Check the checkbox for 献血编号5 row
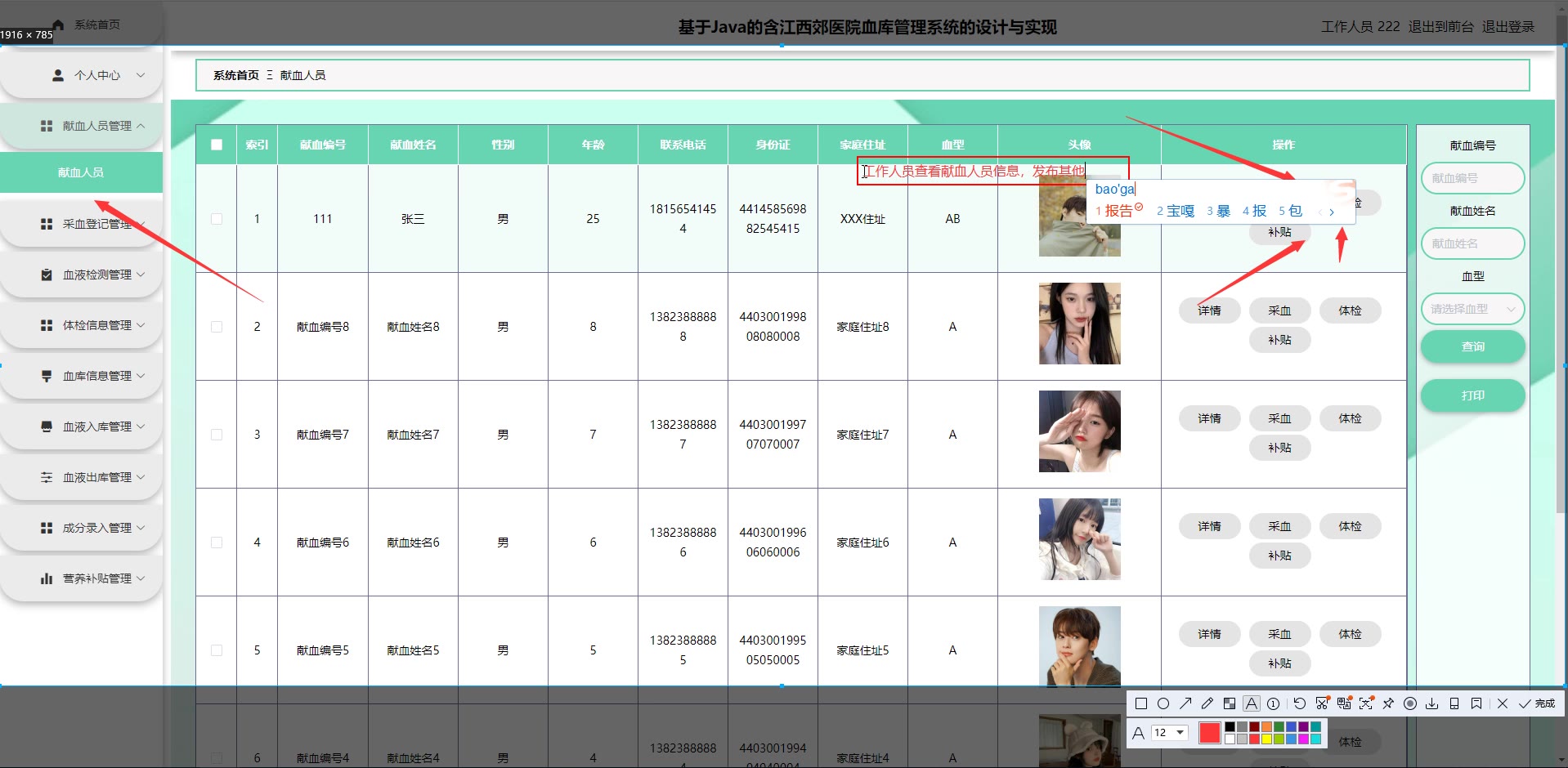This screenshot has width=1568, height=768. (x=217, y=650)
